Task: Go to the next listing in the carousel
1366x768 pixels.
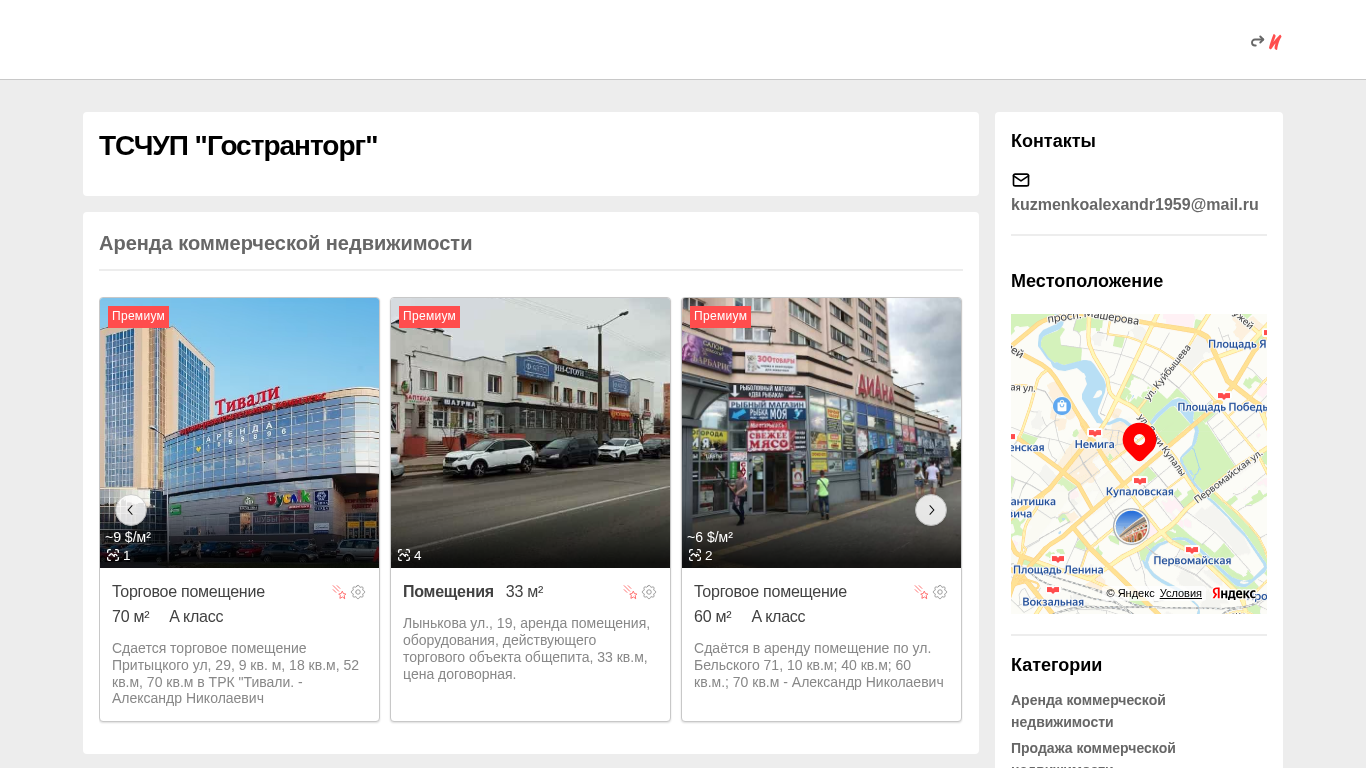Action: click(x=931, y=510)
